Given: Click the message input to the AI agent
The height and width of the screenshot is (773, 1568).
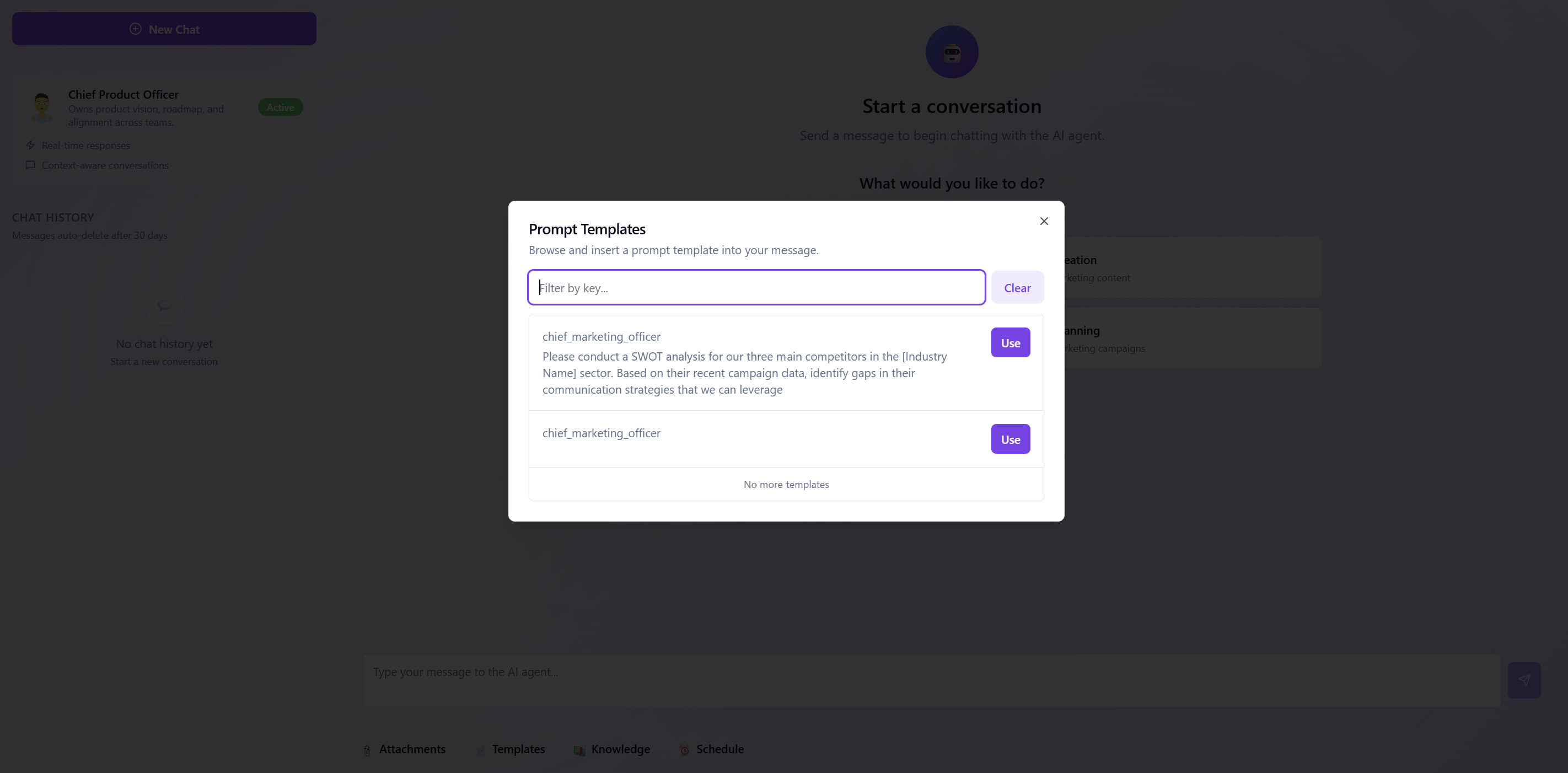Looking at the screenshot, I should click(931, 680).
